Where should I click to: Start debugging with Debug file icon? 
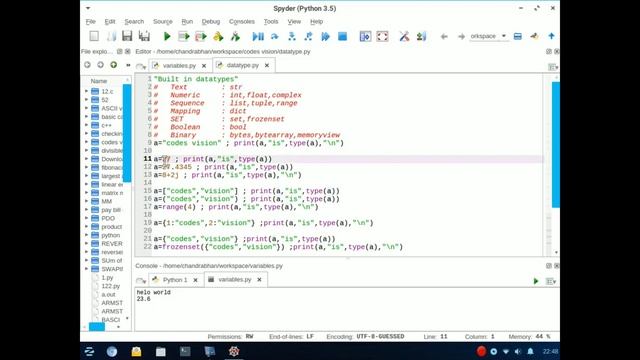pyautogui.click(x=258, y=36)
